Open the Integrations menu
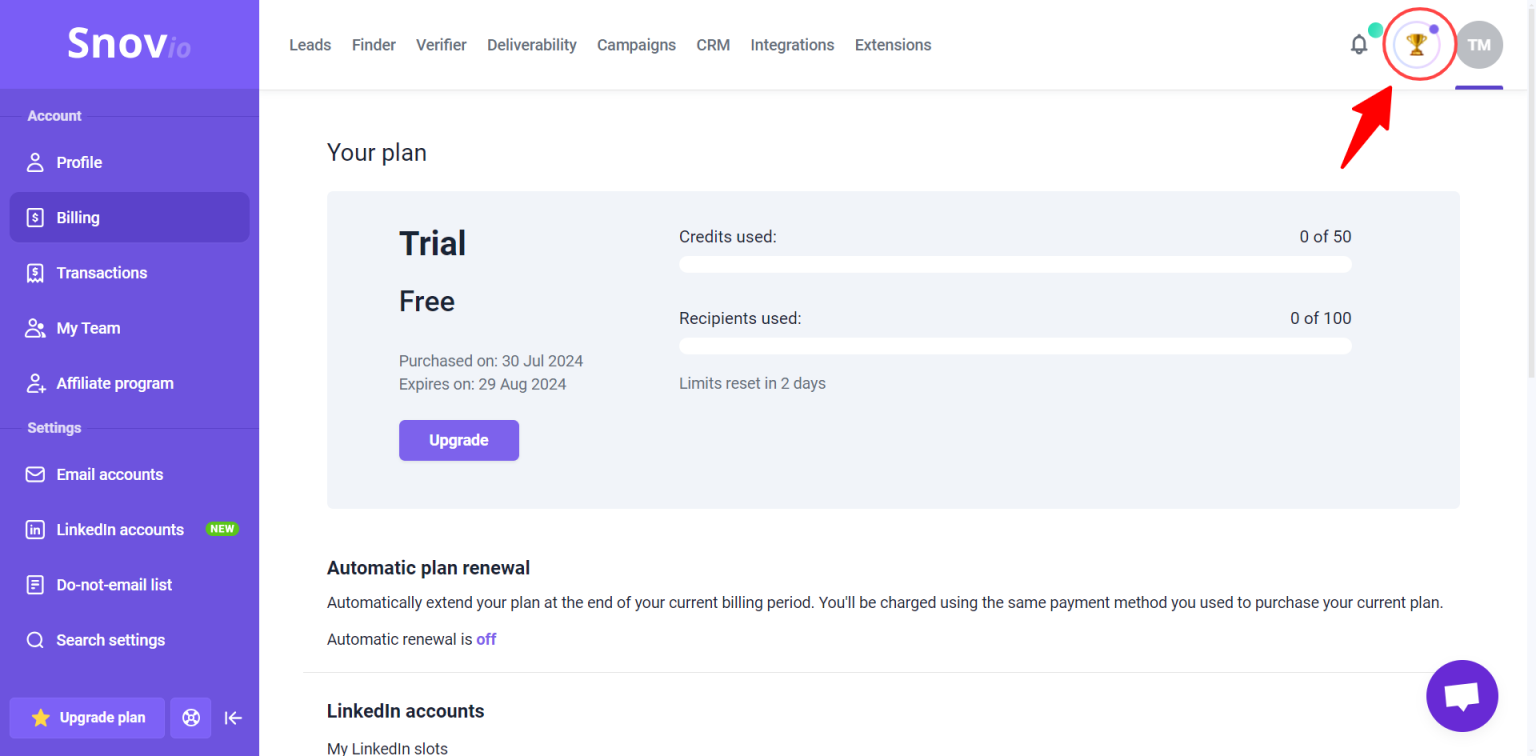This screenshot has width=1536, height=756. [x=792, y=45]
